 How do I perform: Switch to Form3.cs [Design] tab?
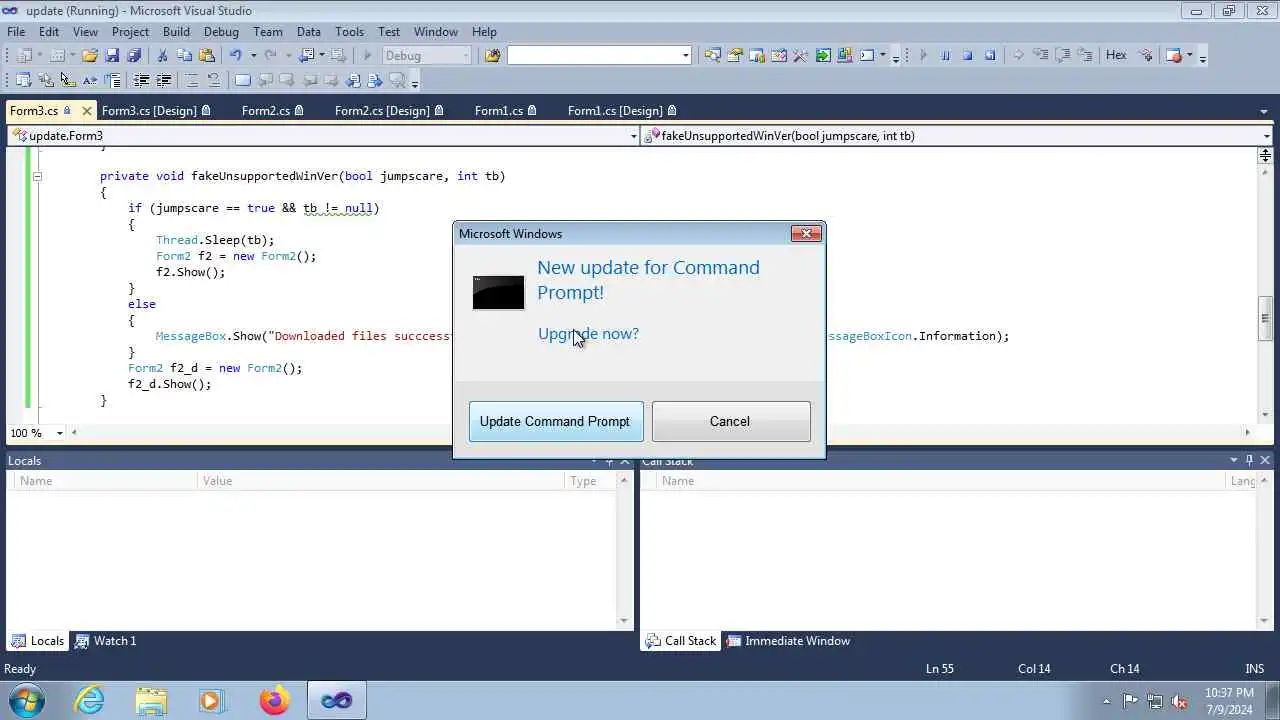(x=156, y=110)
